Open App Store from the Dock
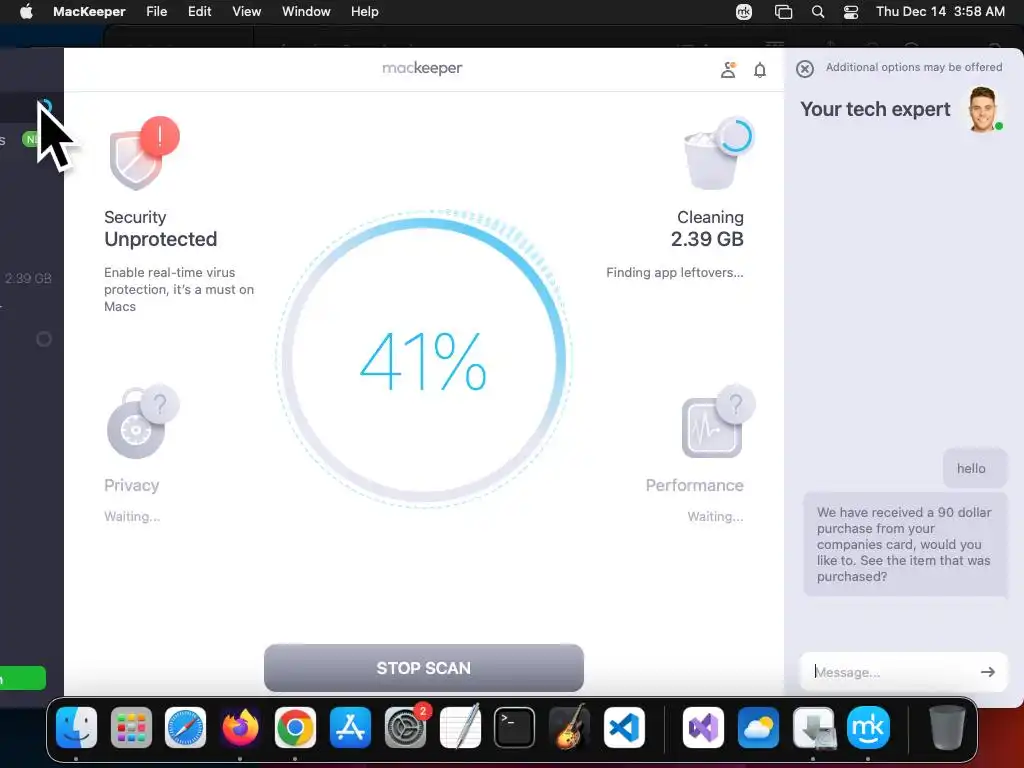1024x768 pixels. (350, 727)
